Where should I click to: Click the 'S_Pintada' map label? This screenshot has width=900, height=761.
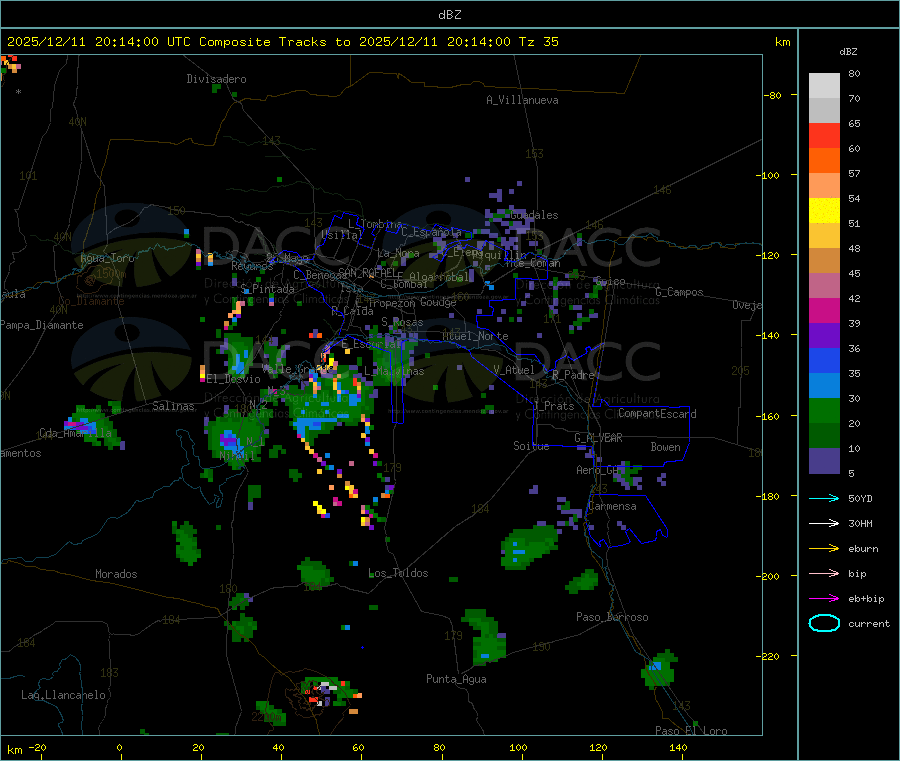(267, 289)
